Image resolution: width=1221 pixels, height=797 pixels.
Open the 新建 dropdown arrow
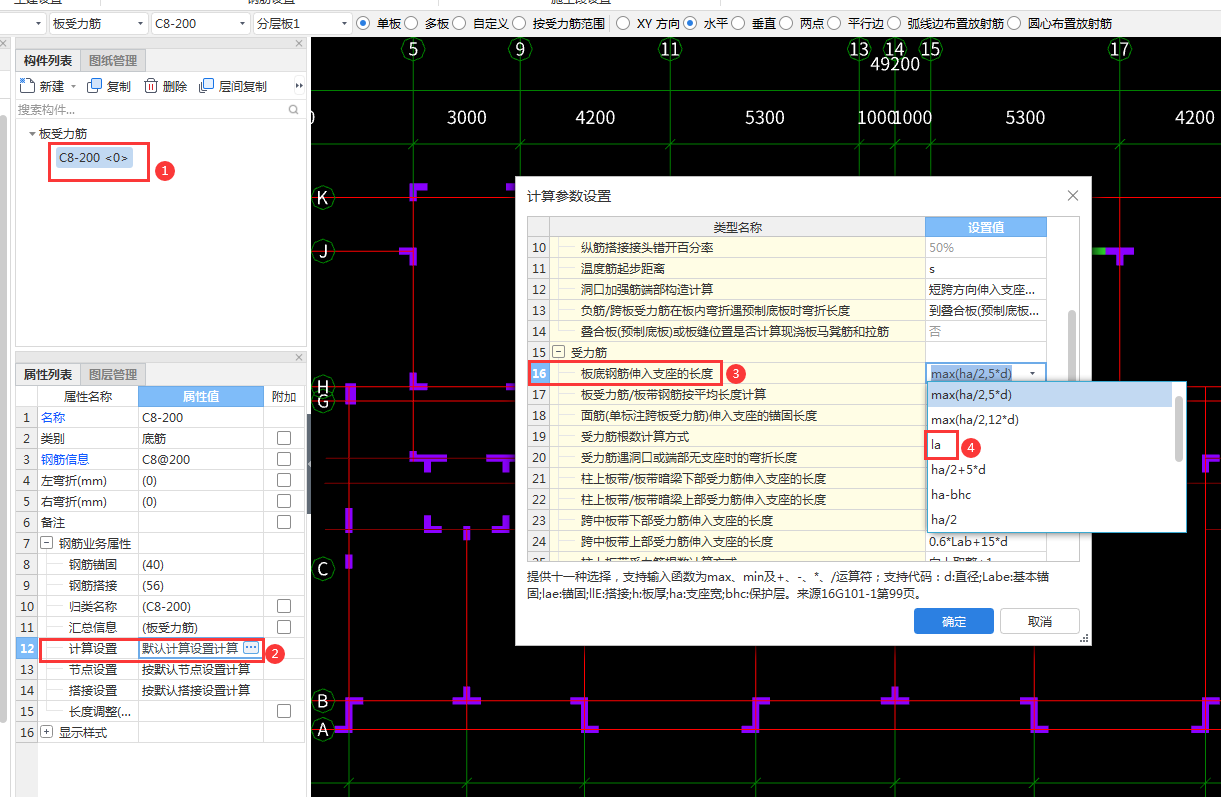[x=73, y=87]
